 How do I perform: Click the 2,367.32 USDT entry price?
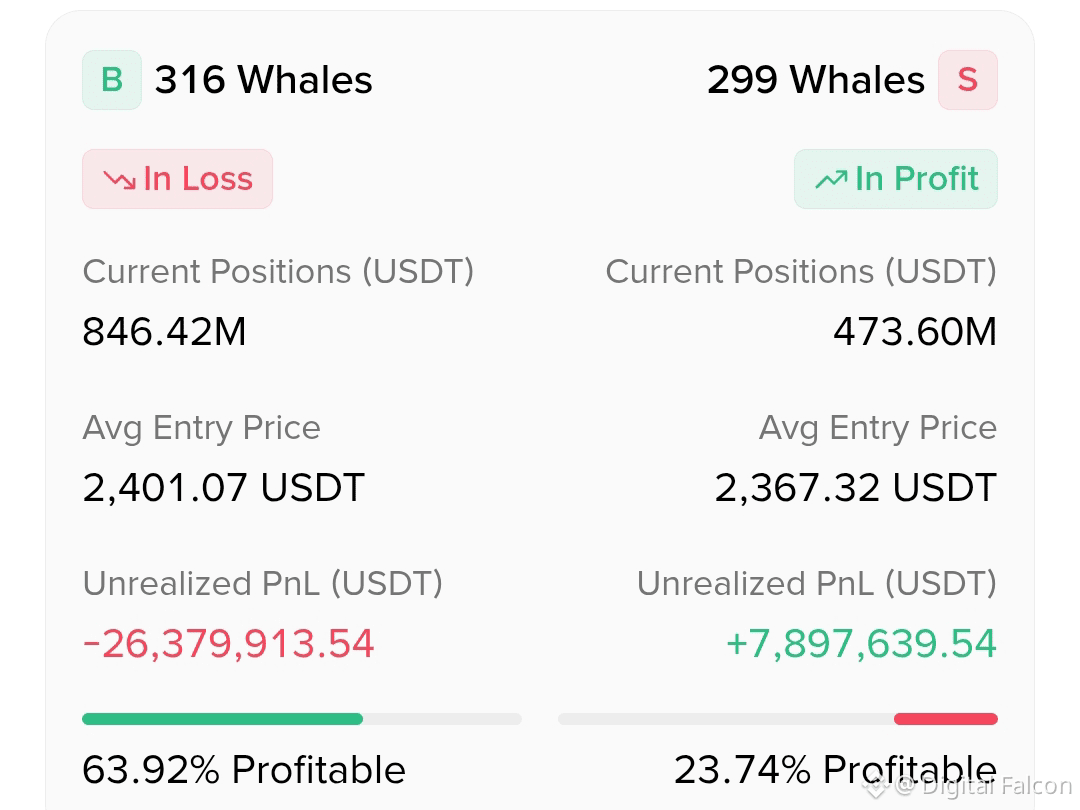[x=855, y=488]
